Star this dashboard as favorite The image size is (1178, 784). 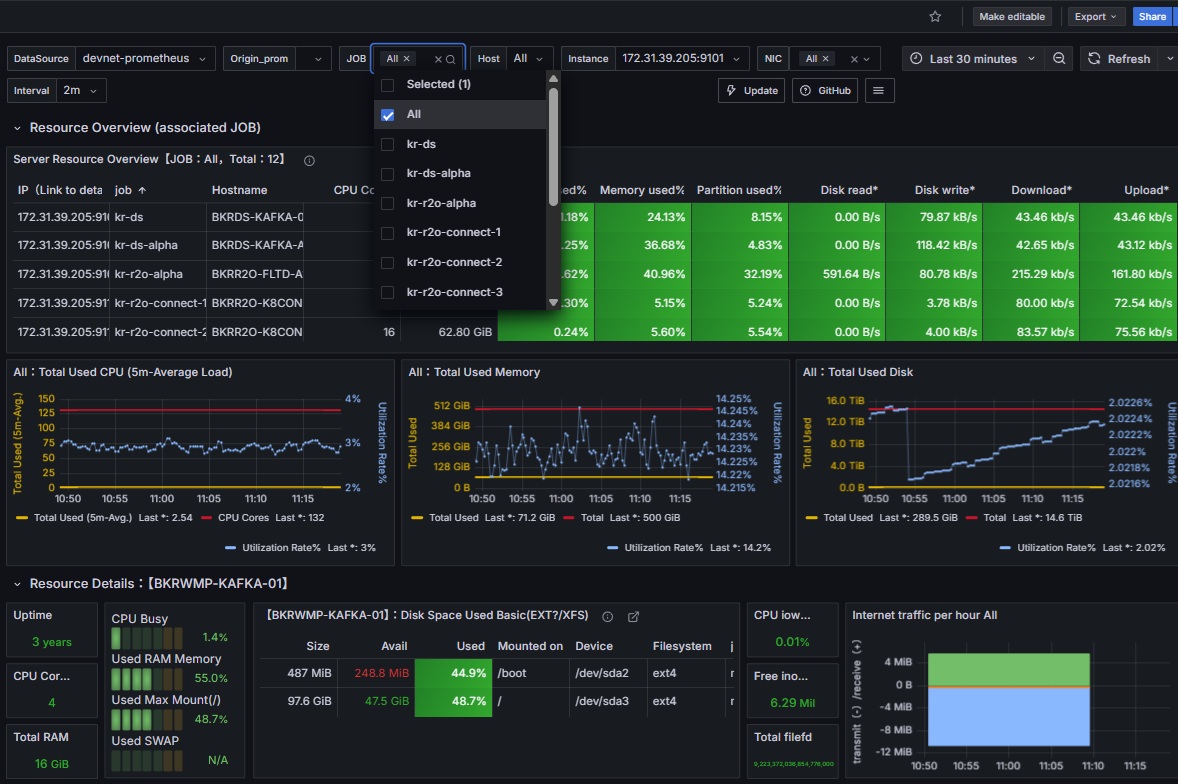(935, 17)
